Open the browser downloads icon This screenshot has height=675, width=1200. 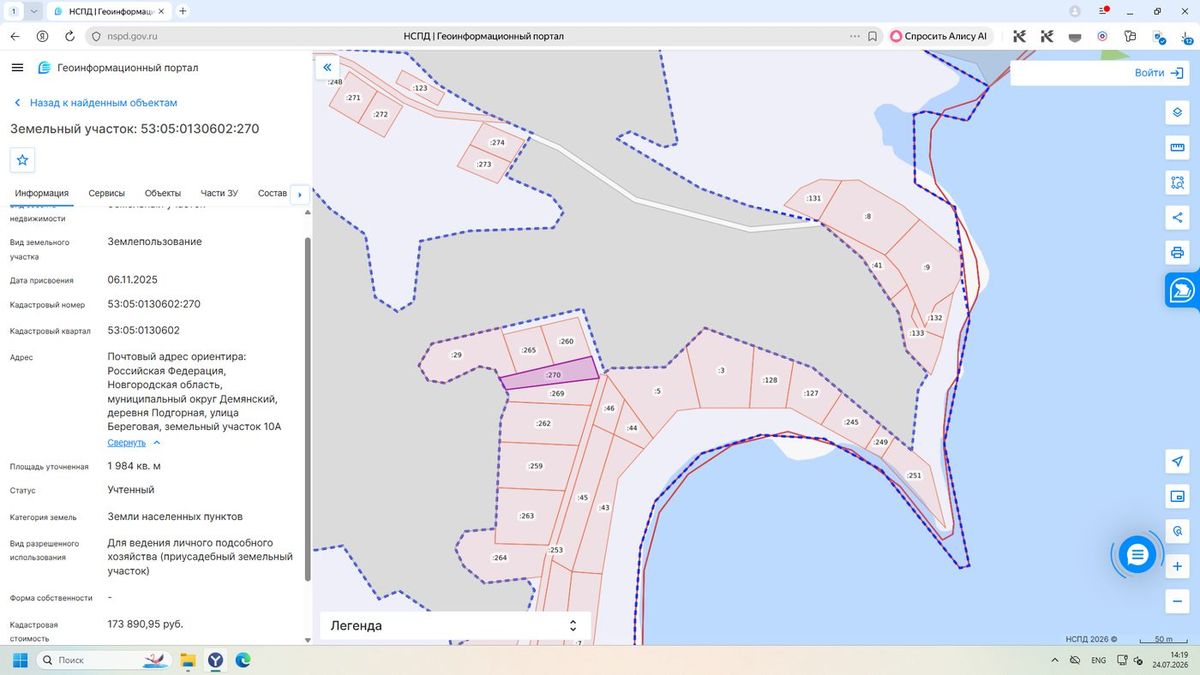pyautogui.click(x=1185, y=36)
